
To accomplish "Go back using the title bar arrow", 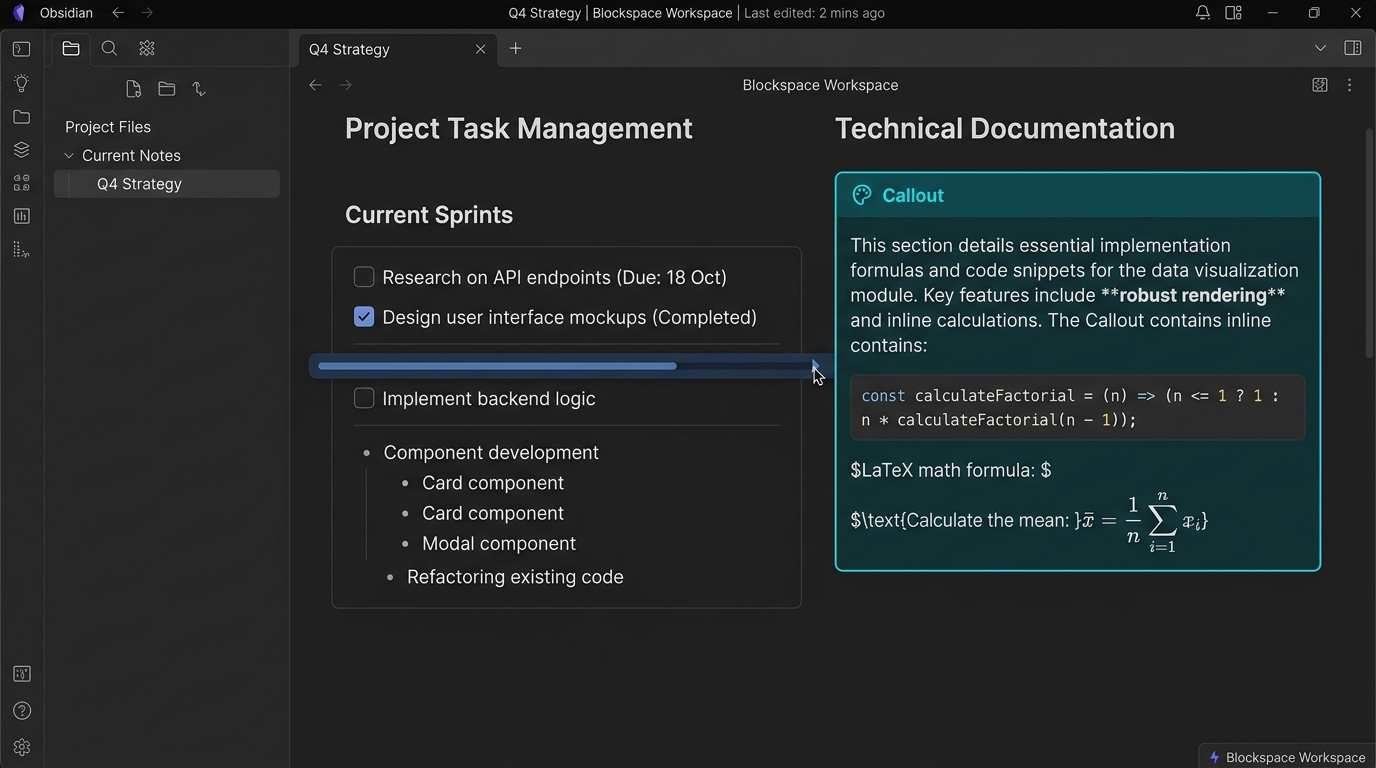I will pos(118,13).
